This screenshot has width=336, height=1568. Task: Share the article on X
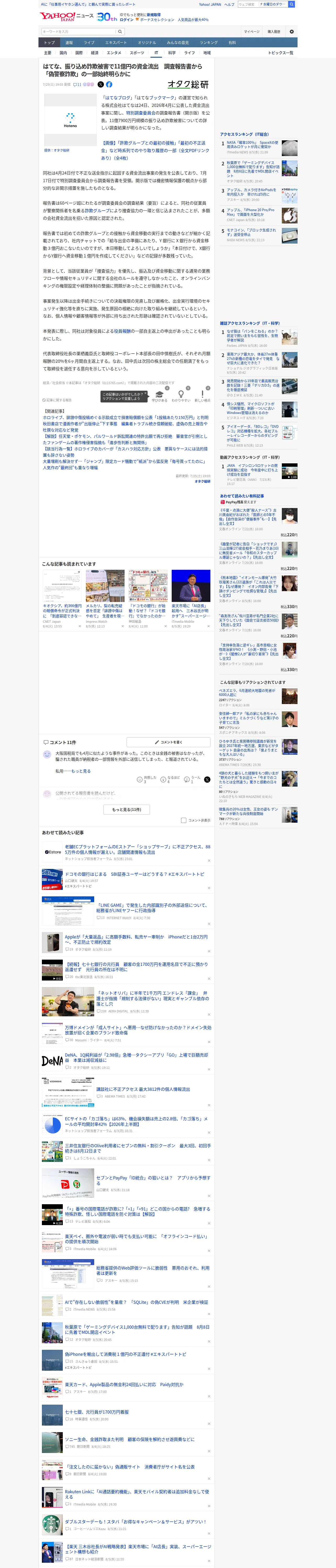pos(101,85)
